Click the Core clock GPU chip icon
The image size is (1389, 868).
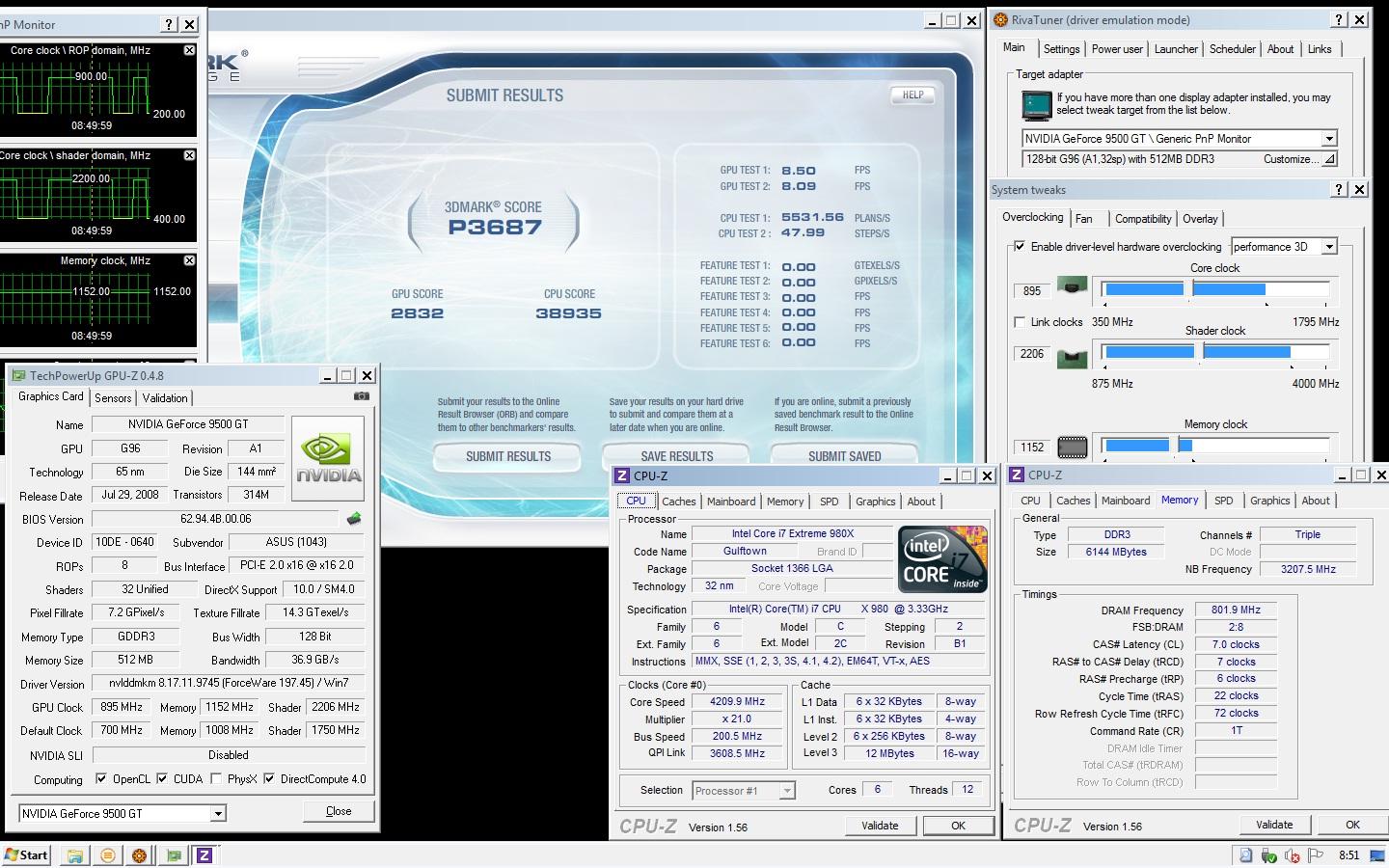click(x=1072, y=285)
